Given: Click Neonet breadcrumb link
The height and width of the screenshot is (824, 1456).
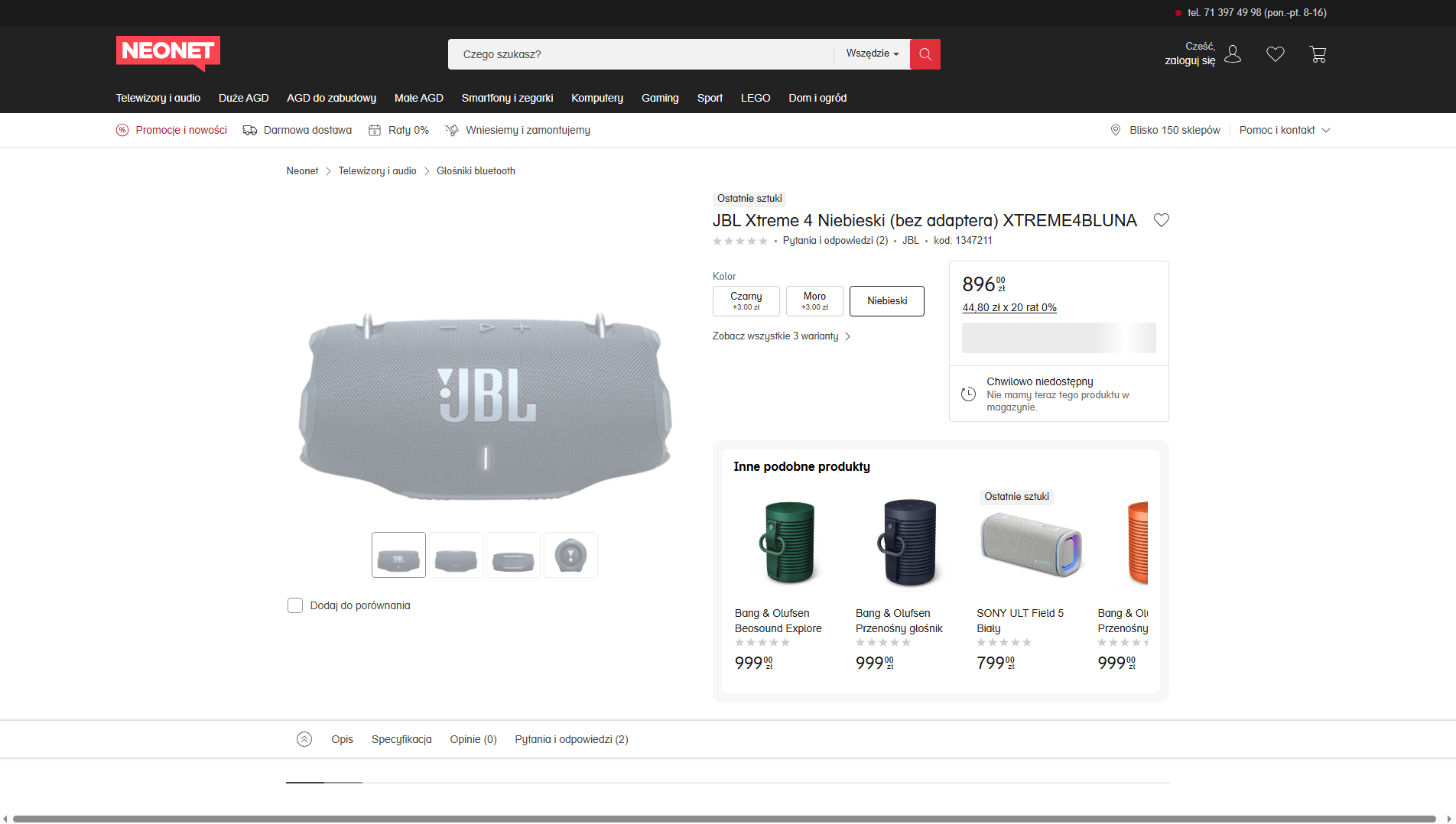Looking at the screenshot, I should pos(302,171).
